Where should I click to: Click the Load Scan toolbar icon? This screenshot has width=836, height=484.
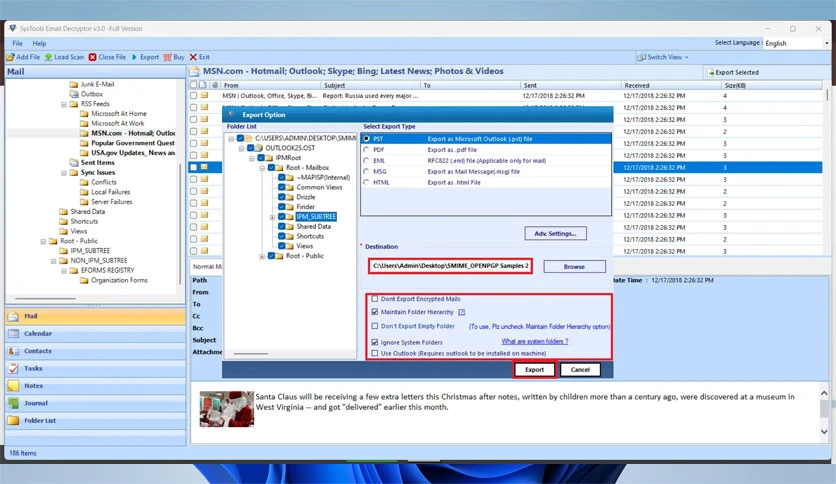click(x=49, y=57)
